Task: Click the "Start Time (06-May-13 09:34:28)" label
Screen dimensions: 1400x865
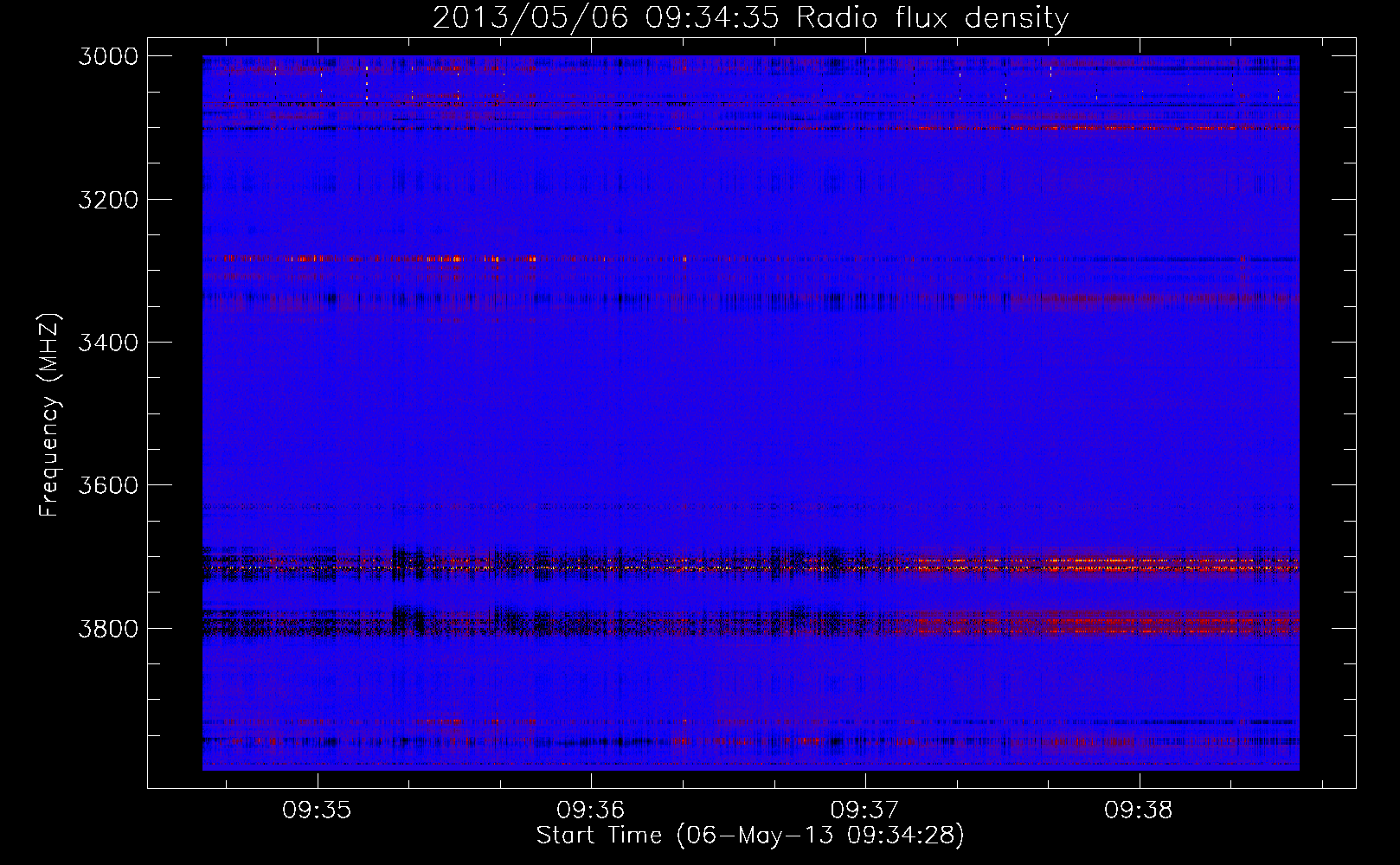Action: point(750,836)
